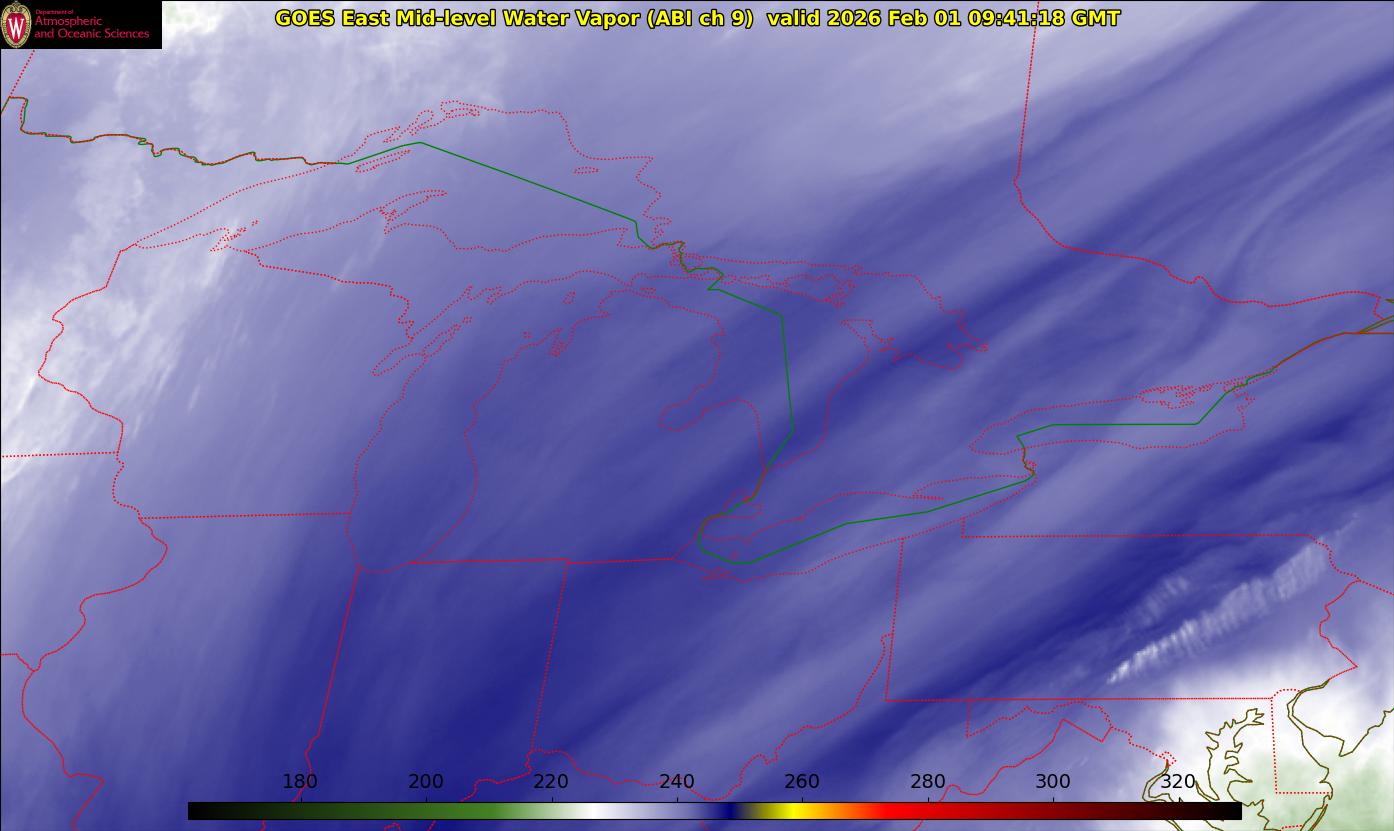Click the 180 label on the colorbar
Image resolution: width=1394 pixels, height=831 pixels.
click(x=300, y=782)
